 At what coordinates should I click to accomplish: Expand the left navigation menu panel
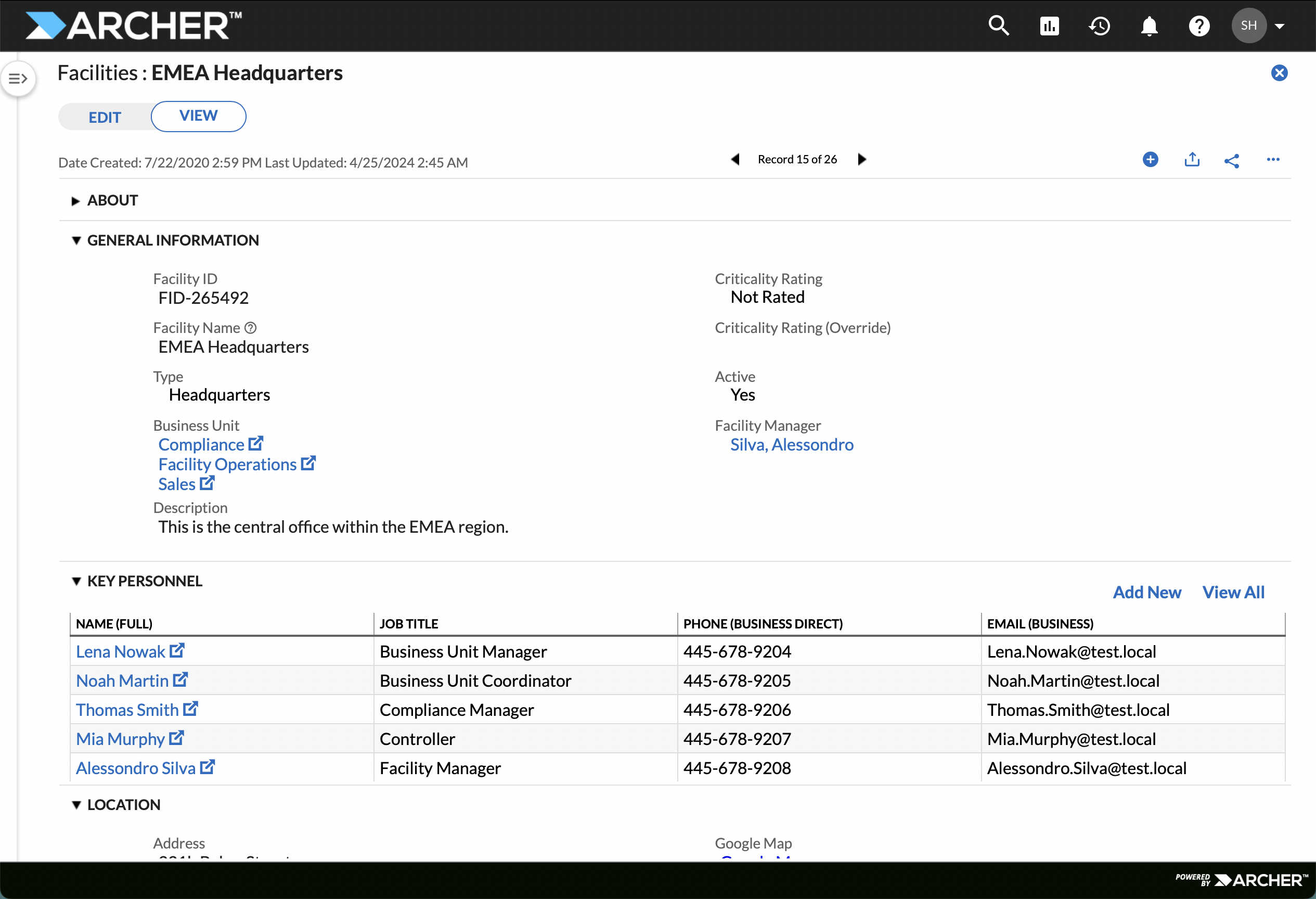pyautogui.click(x=18, y=79)
